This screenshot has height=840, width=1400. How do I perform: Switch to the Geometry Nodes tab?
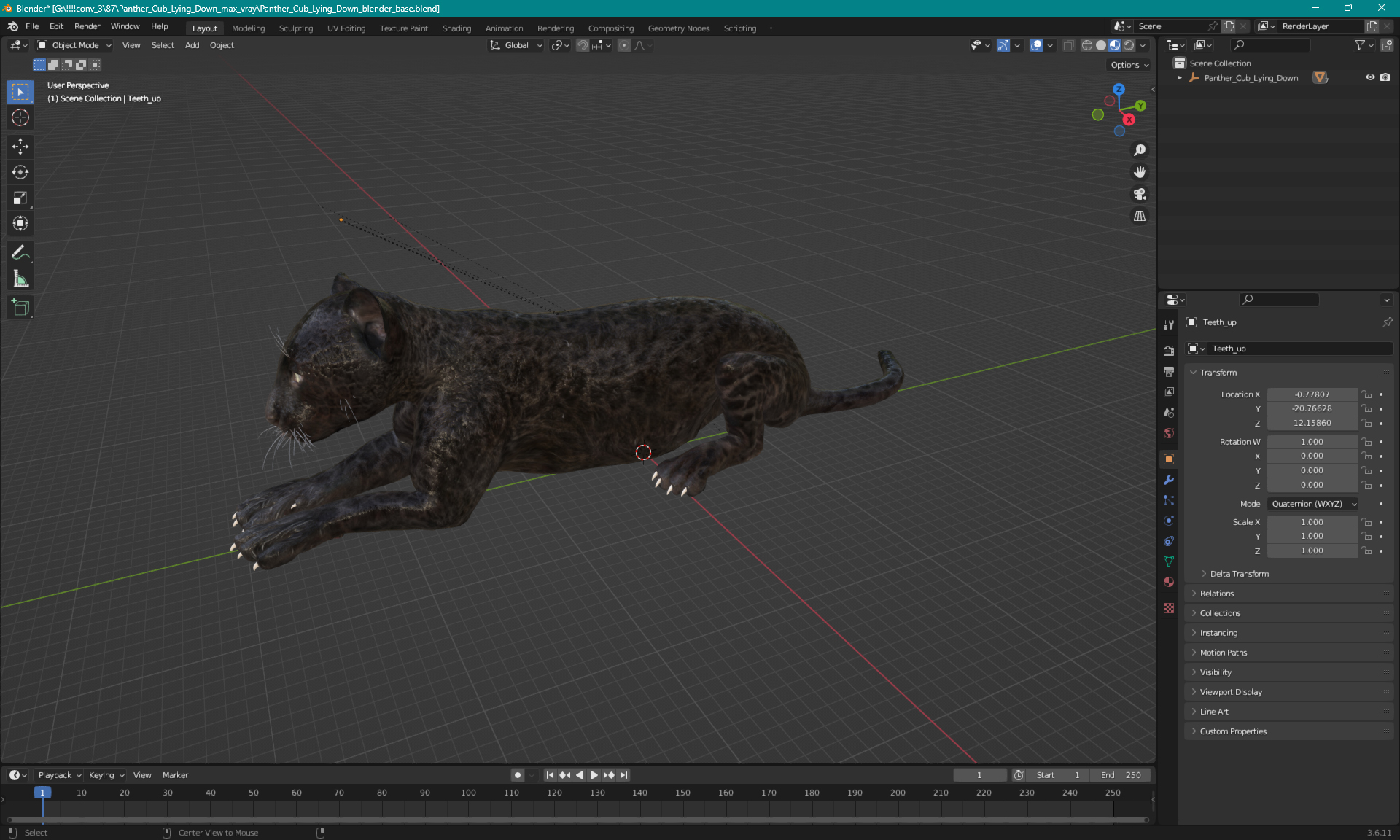point(678,28)
